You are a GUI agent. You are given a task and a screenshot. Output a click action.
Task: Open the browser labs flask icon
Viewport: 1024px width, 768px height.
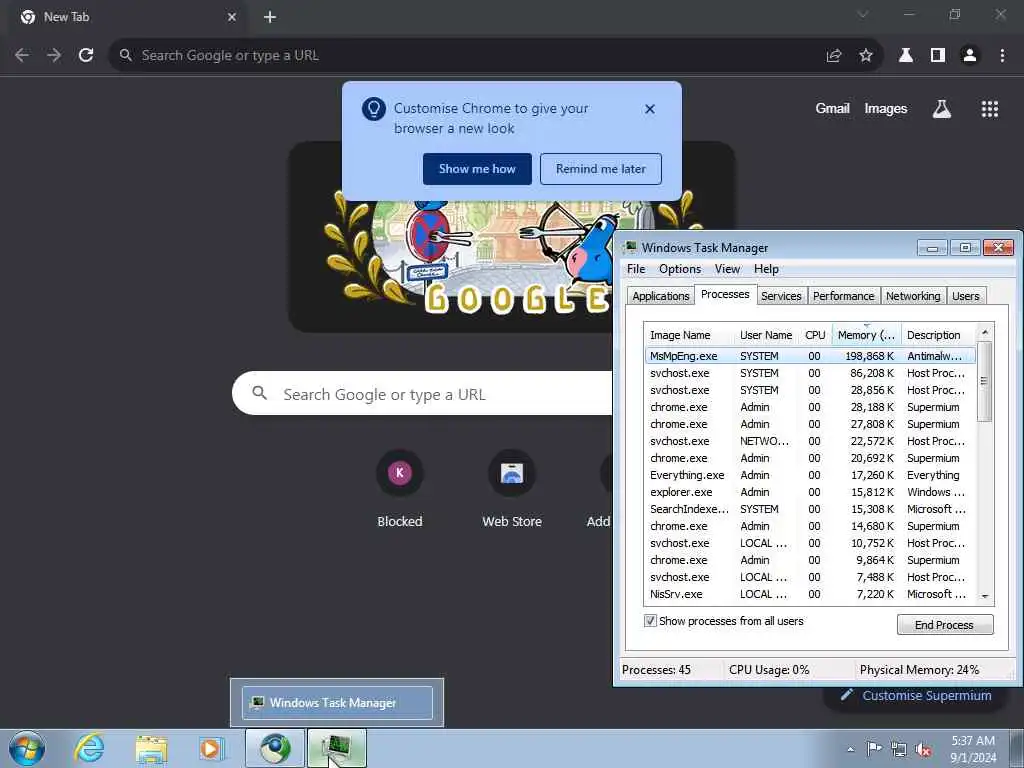(906, 56)
